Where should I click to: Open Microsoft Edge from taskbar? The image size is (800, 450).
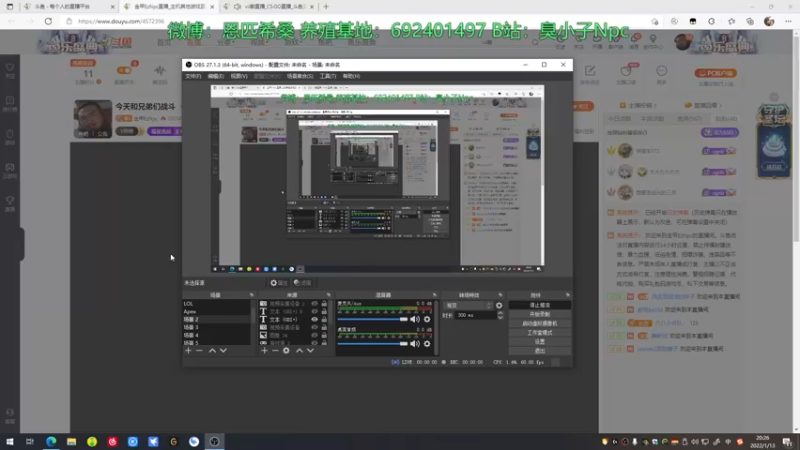(51, 441)
